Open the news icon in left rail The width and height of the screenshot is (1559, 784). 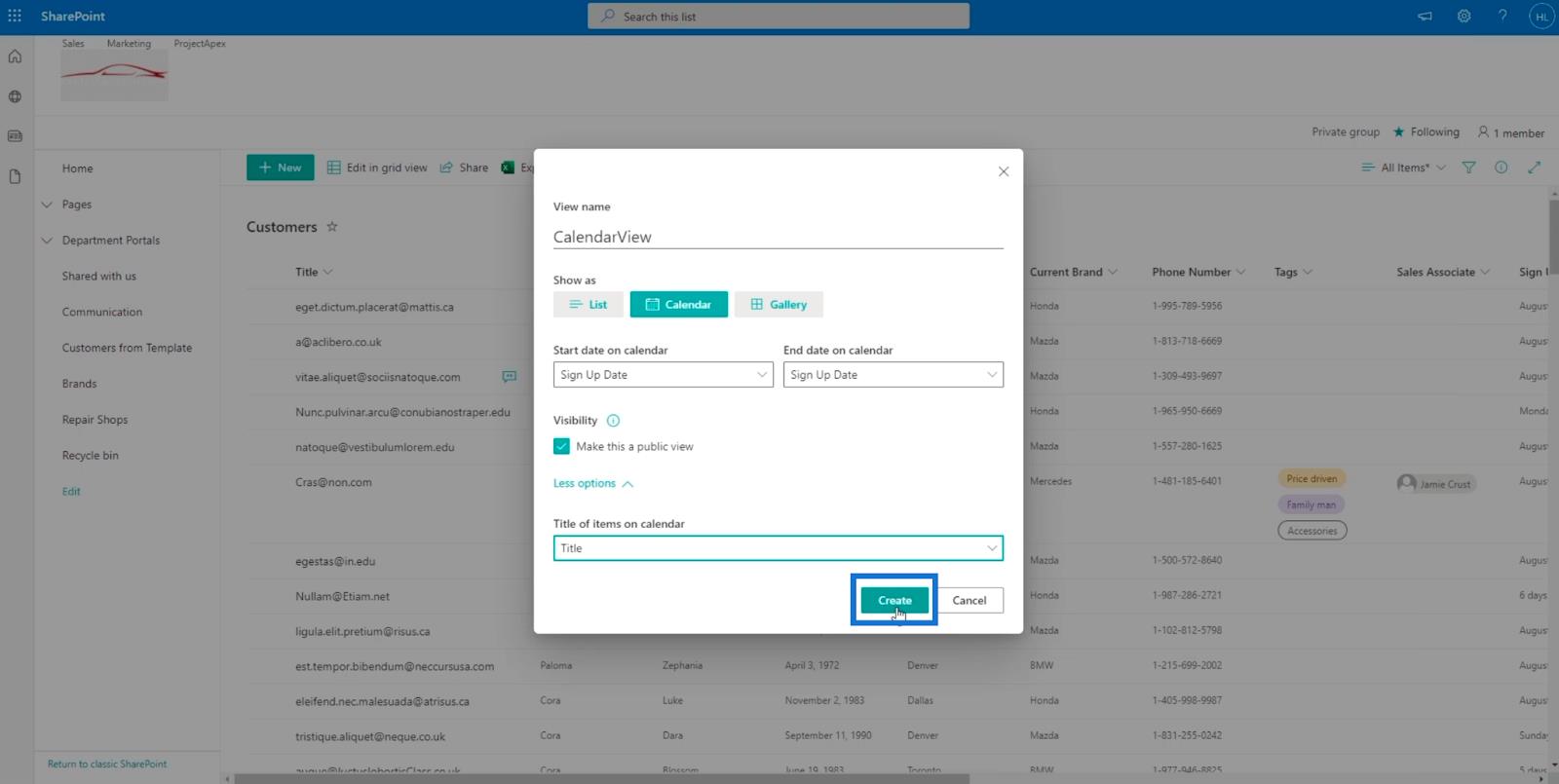pyautogui.click(x=15, y=136)
